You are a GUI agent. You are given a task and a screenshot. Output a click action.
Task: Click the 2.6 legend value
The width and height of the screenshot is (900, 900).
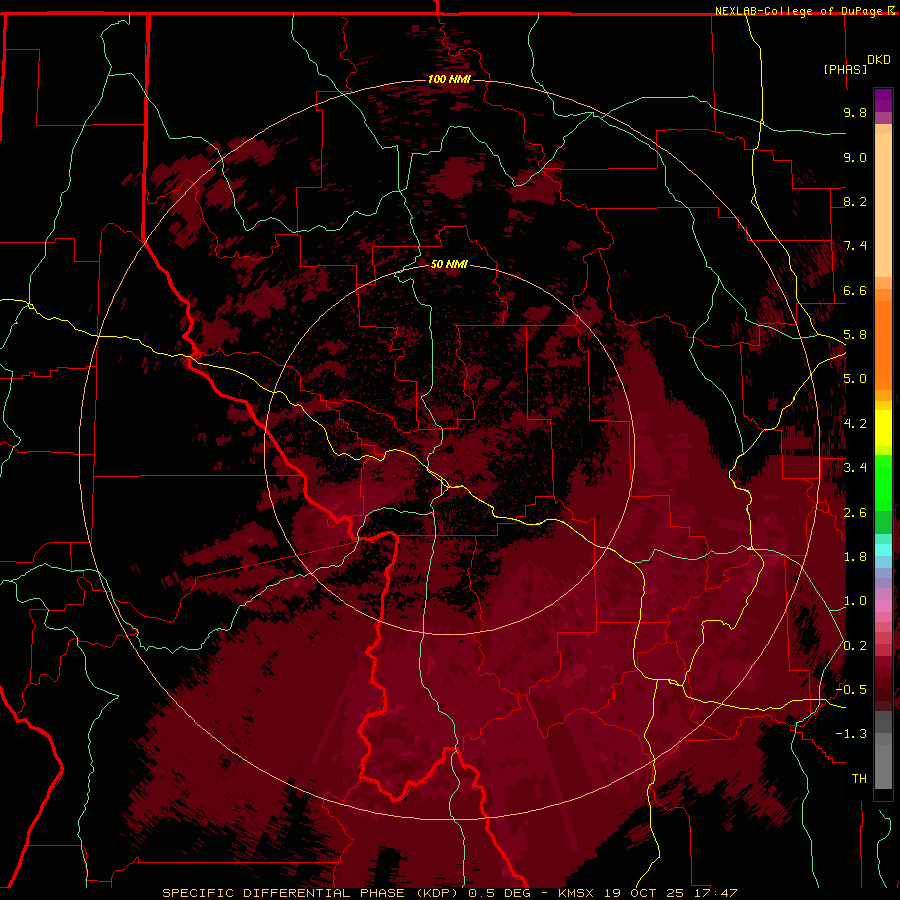coord(855,513)
